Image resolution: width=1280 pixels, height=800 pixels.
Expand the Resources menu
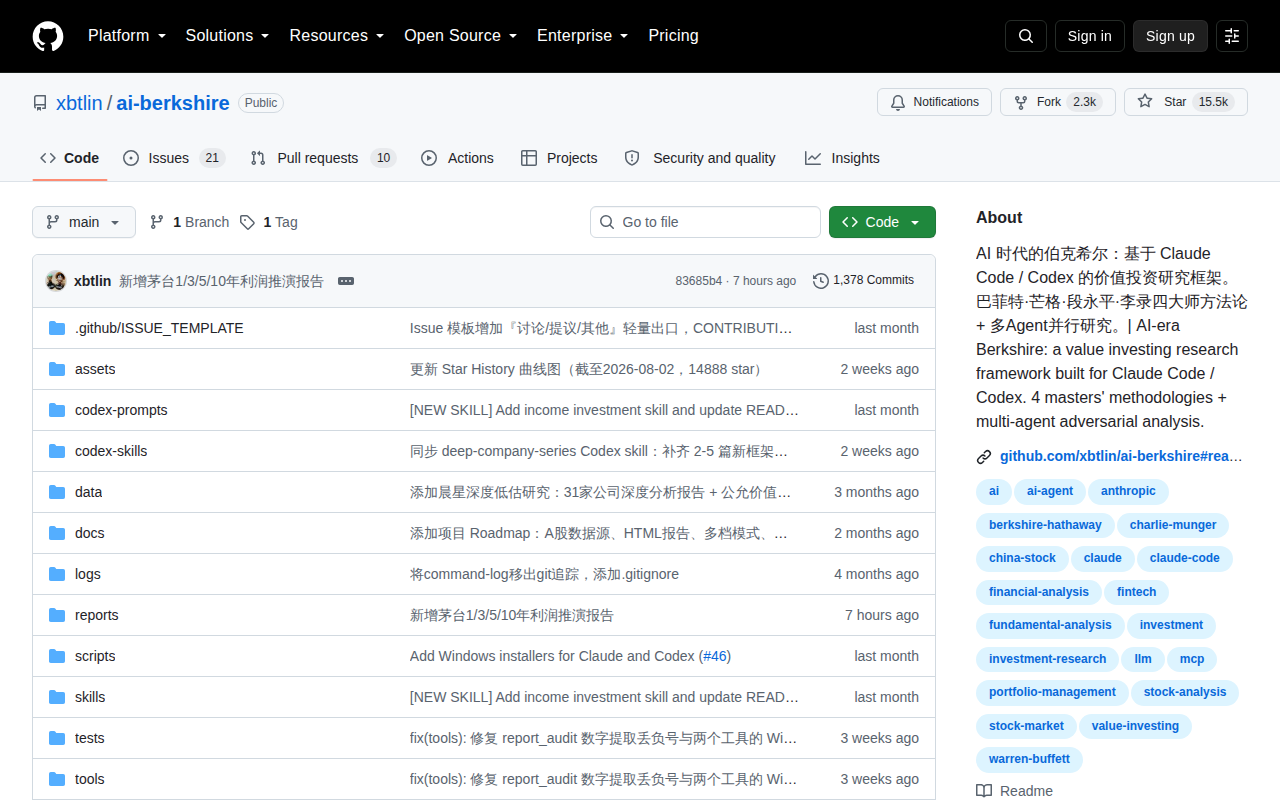click(x=337, y=36)
